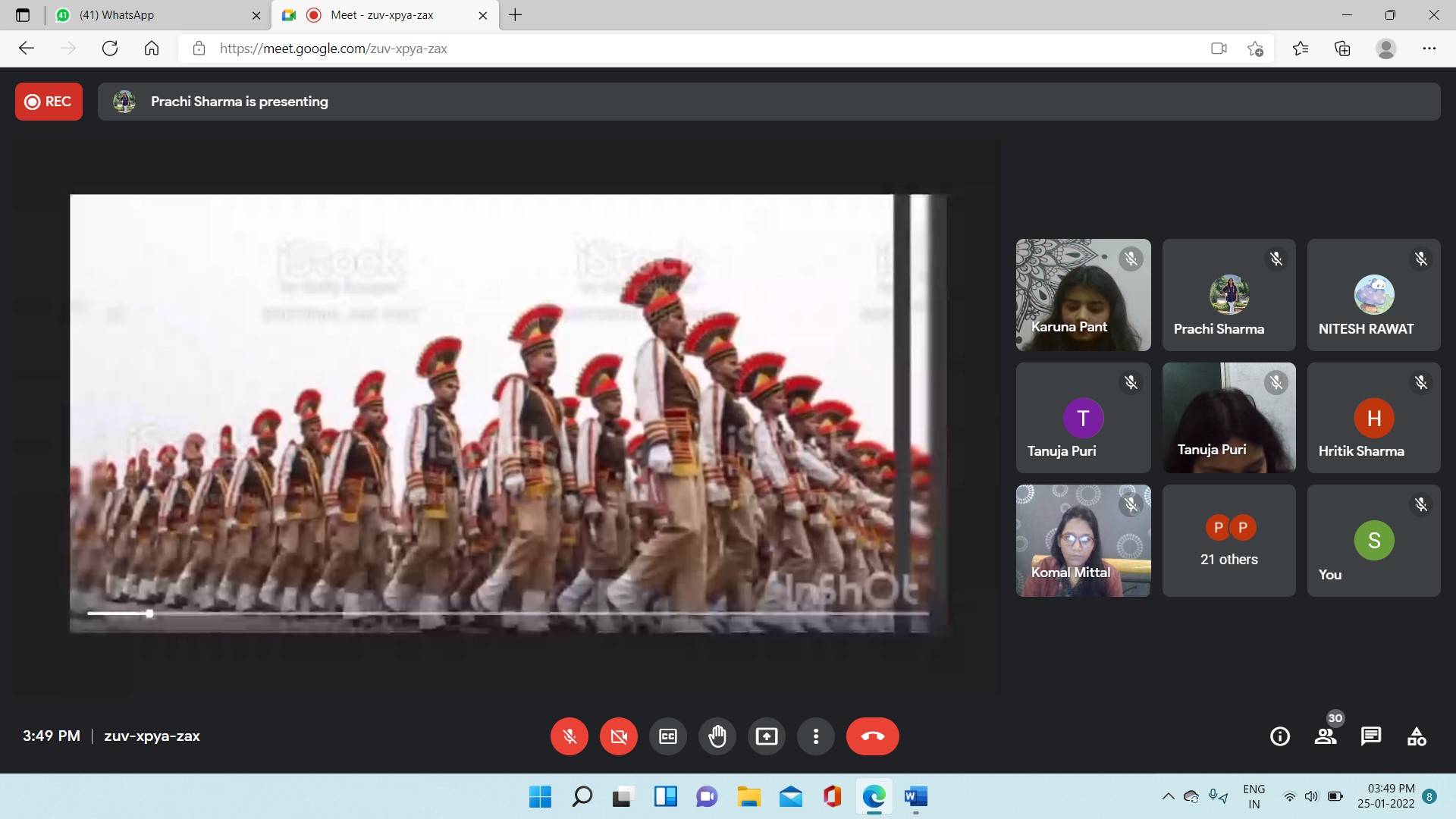This screenshot has height=819, width=1456.
Task: Click the 21 others participant tile
Action: coord(1228,541)
